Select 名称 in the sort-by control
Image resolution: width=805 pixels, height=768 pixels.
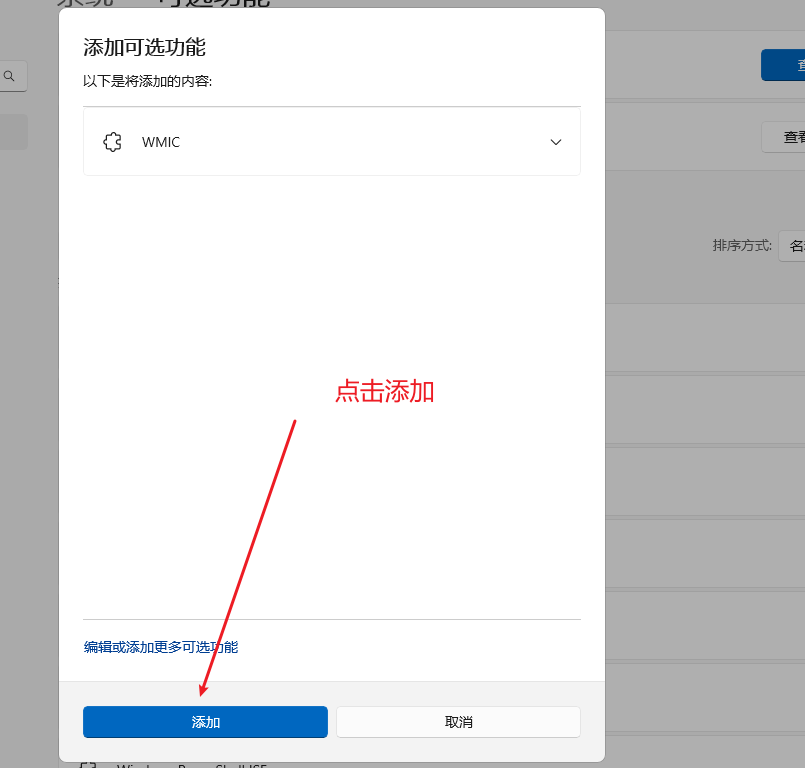click(793, 245)
